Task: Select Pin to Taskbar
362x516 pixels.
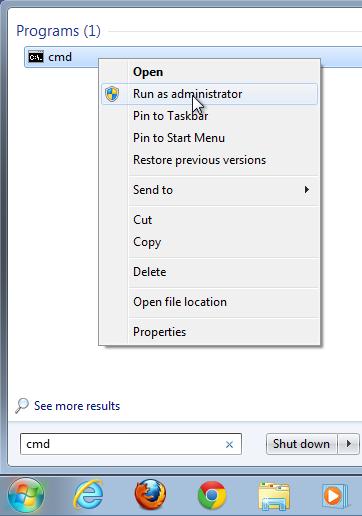Action: tap(171, 116)
